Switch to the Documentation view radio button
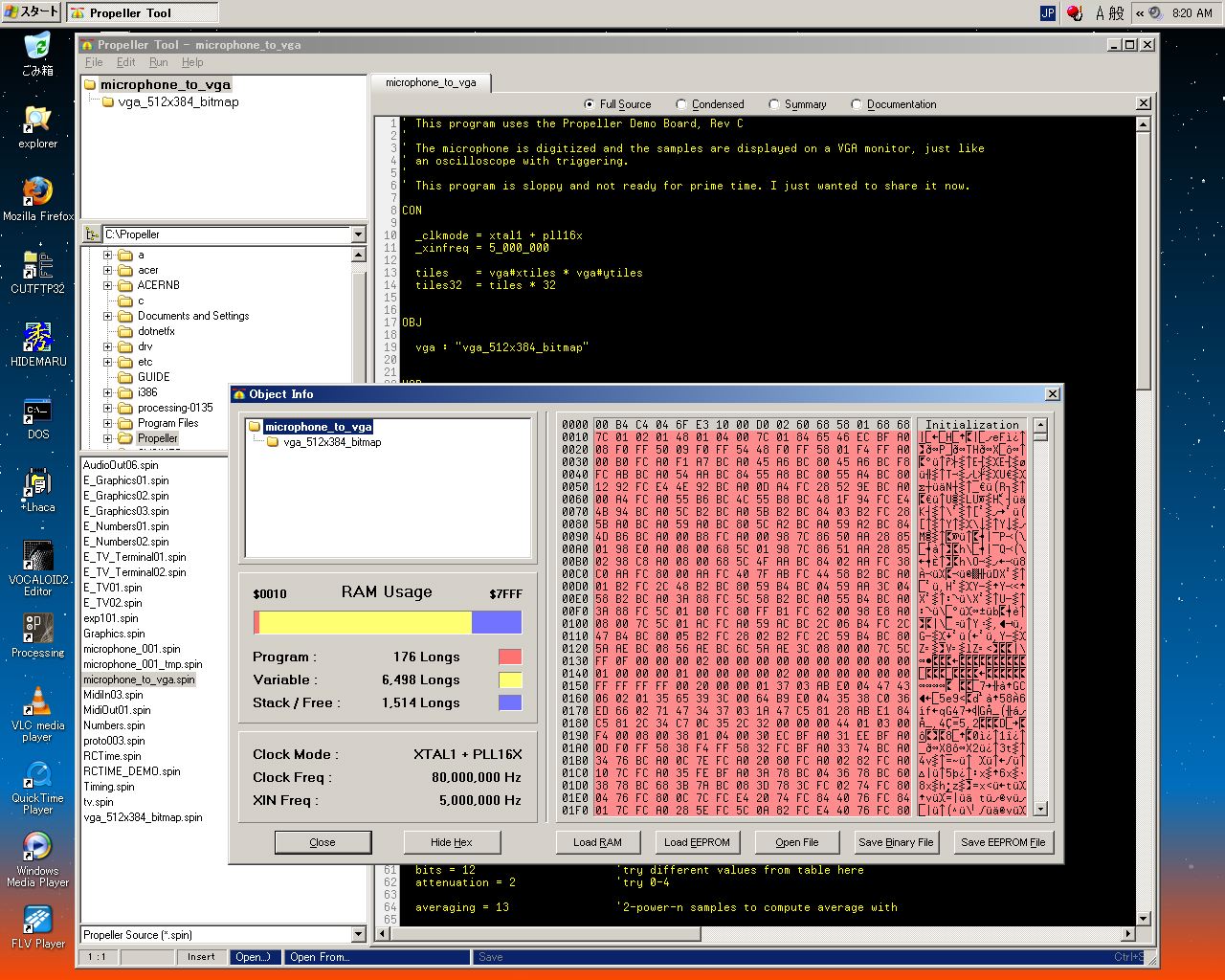Image resolution: width=1225 pixels, height=980 pixels. point(857,104)
